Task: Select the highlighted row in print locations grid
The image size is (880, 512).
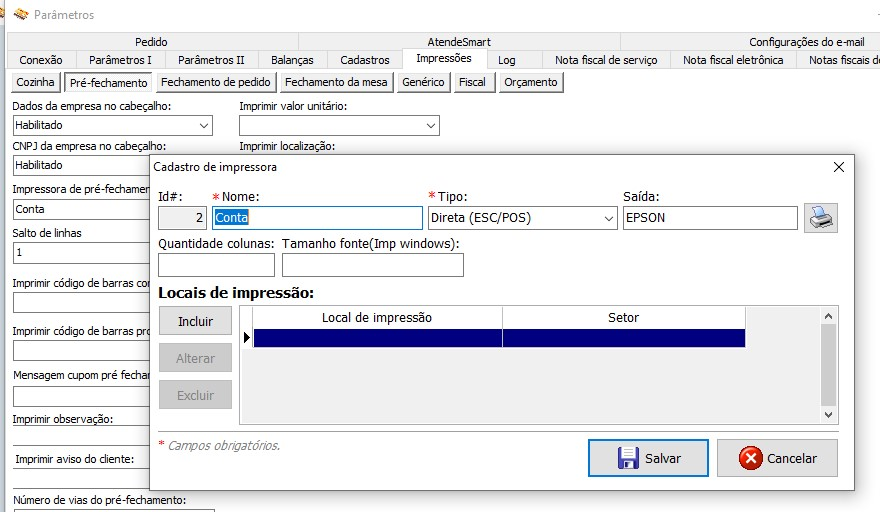Action: [x=499, y=338]
